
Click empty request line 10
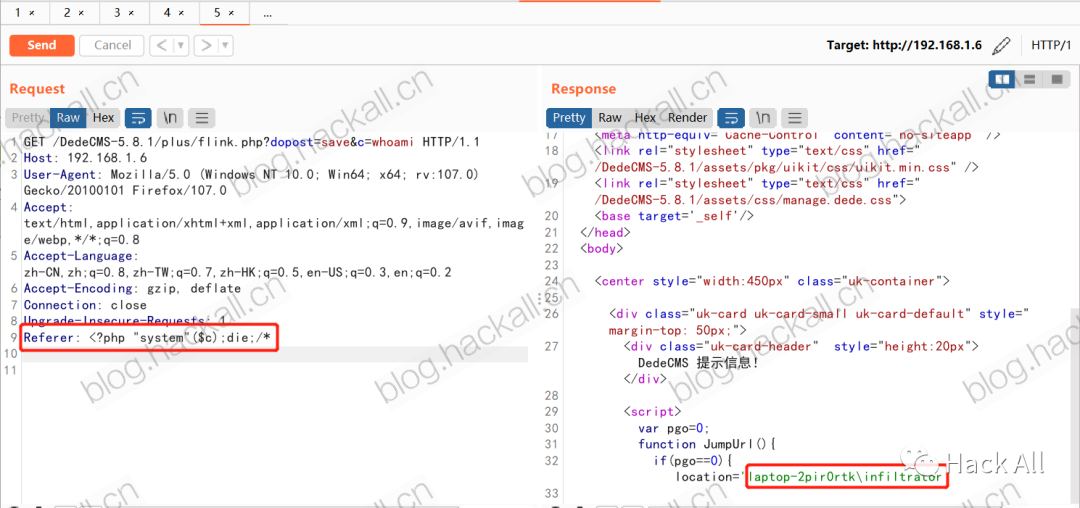pos(274,354)
